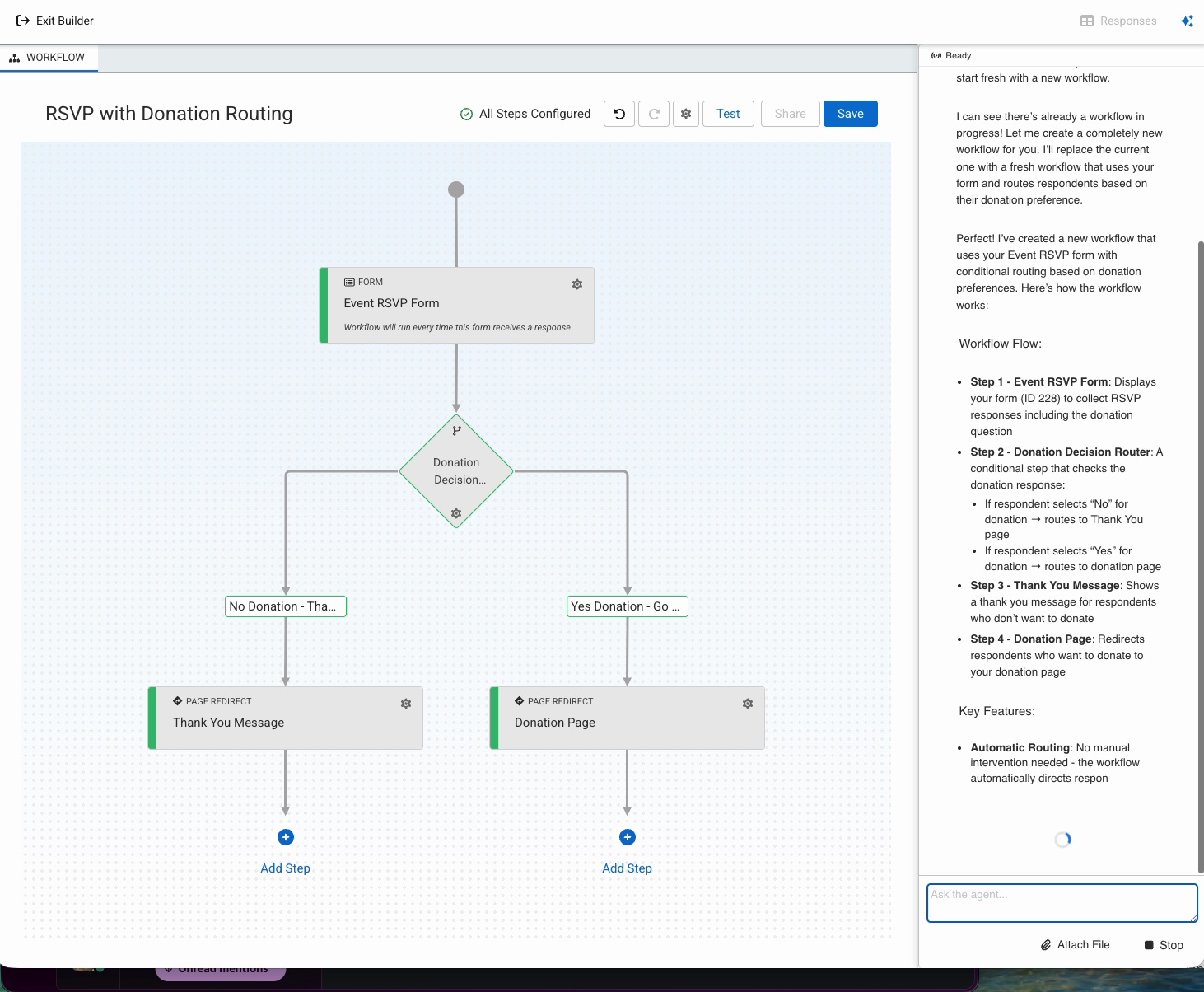This screenshot has width=1204, height=992.
Task: Open Thank You Message step settings gear
Action: 406,704
